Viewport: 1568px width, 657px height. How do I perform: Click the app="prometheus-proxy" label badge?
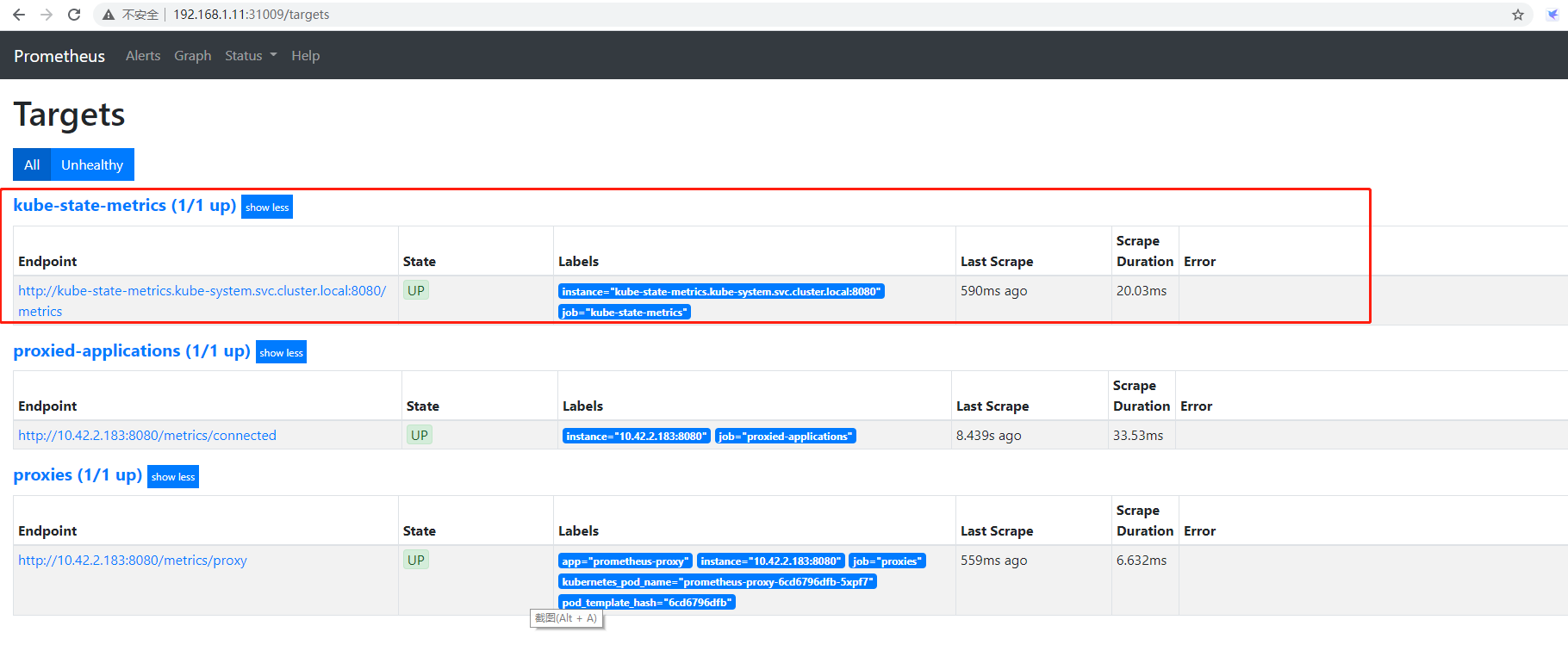[x=625, y=561]
